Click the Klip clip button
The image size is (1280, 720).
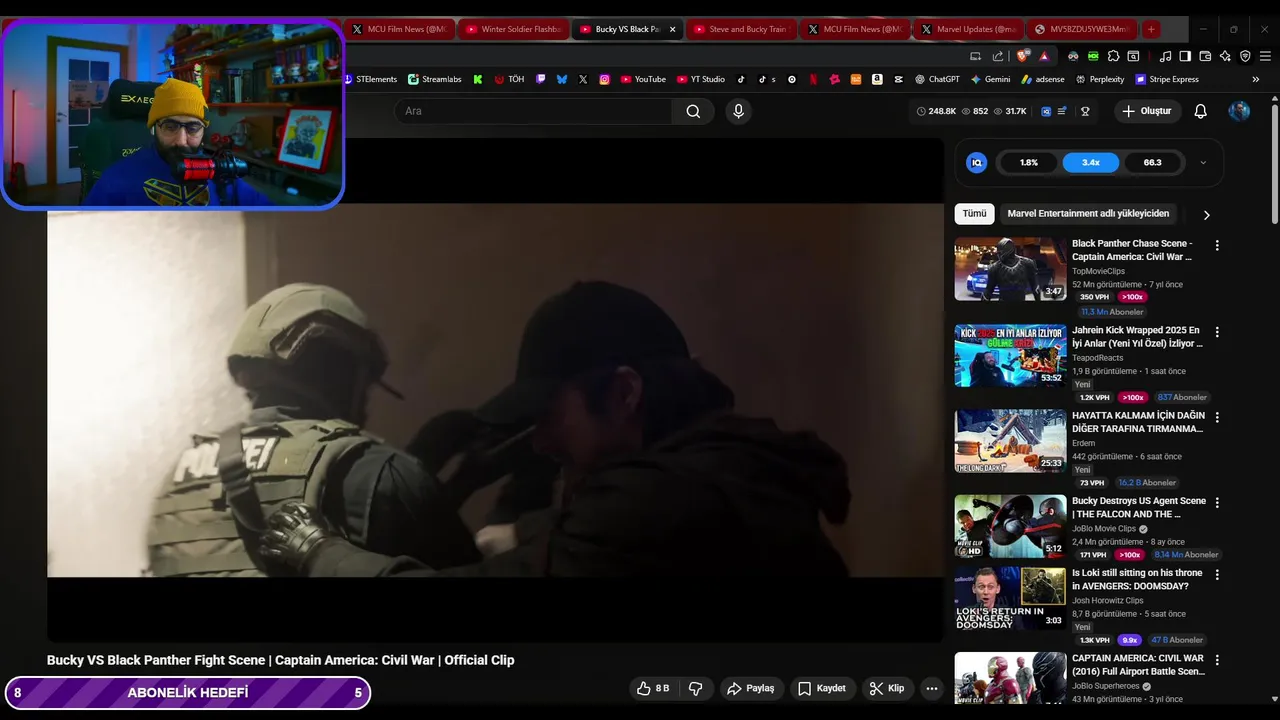[887, 688]
